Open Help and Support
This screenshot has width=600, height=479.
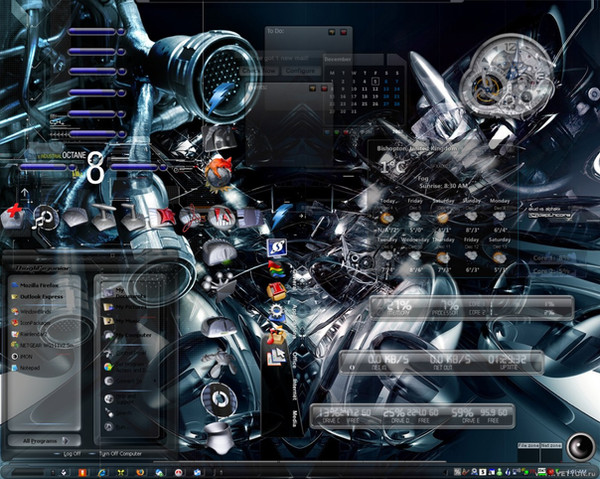(119, 399)
